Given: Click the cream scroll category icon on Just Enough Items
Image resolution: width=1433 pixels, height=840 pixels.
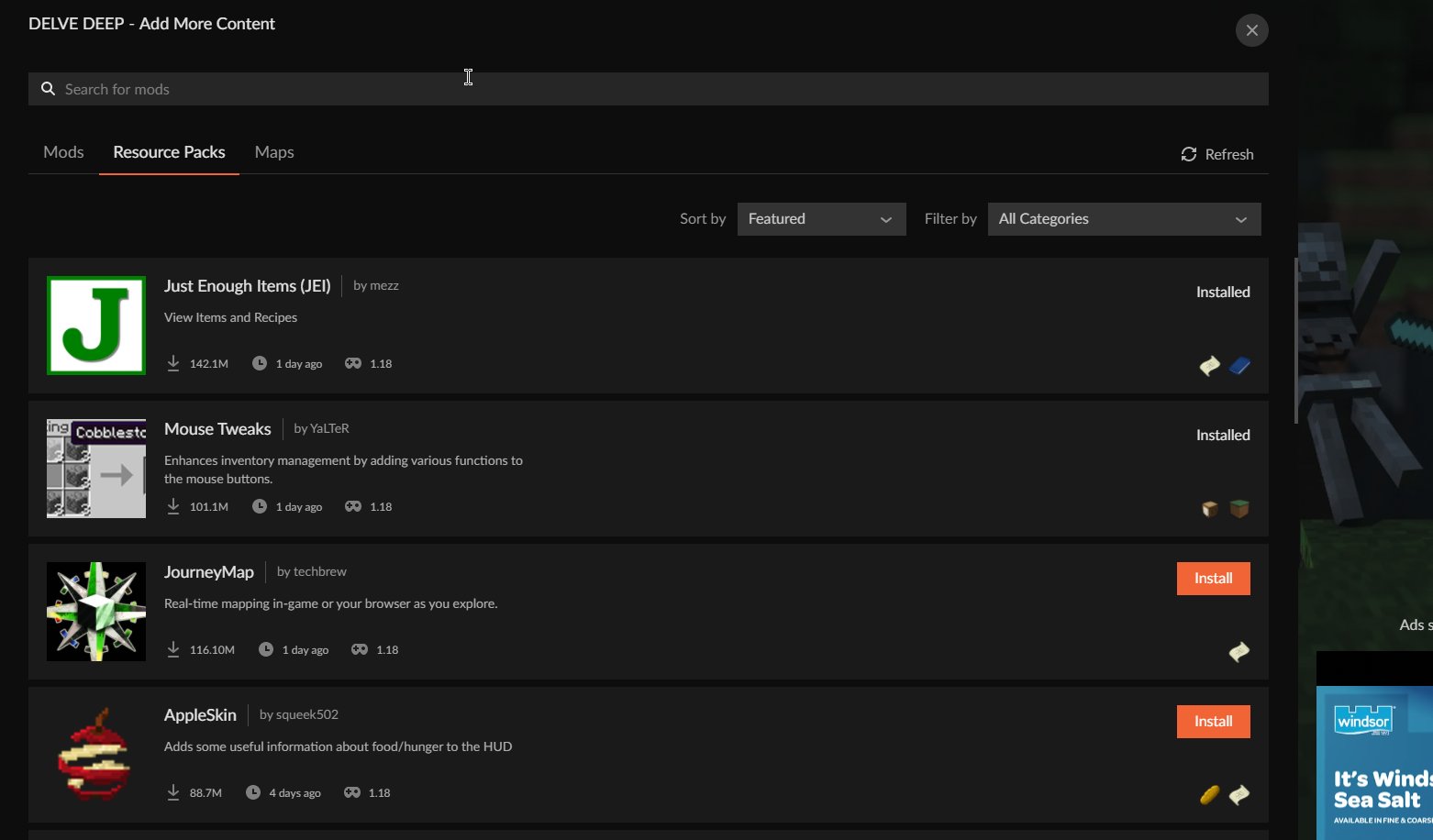Looking at the screenshot, I should (1210, 366).
